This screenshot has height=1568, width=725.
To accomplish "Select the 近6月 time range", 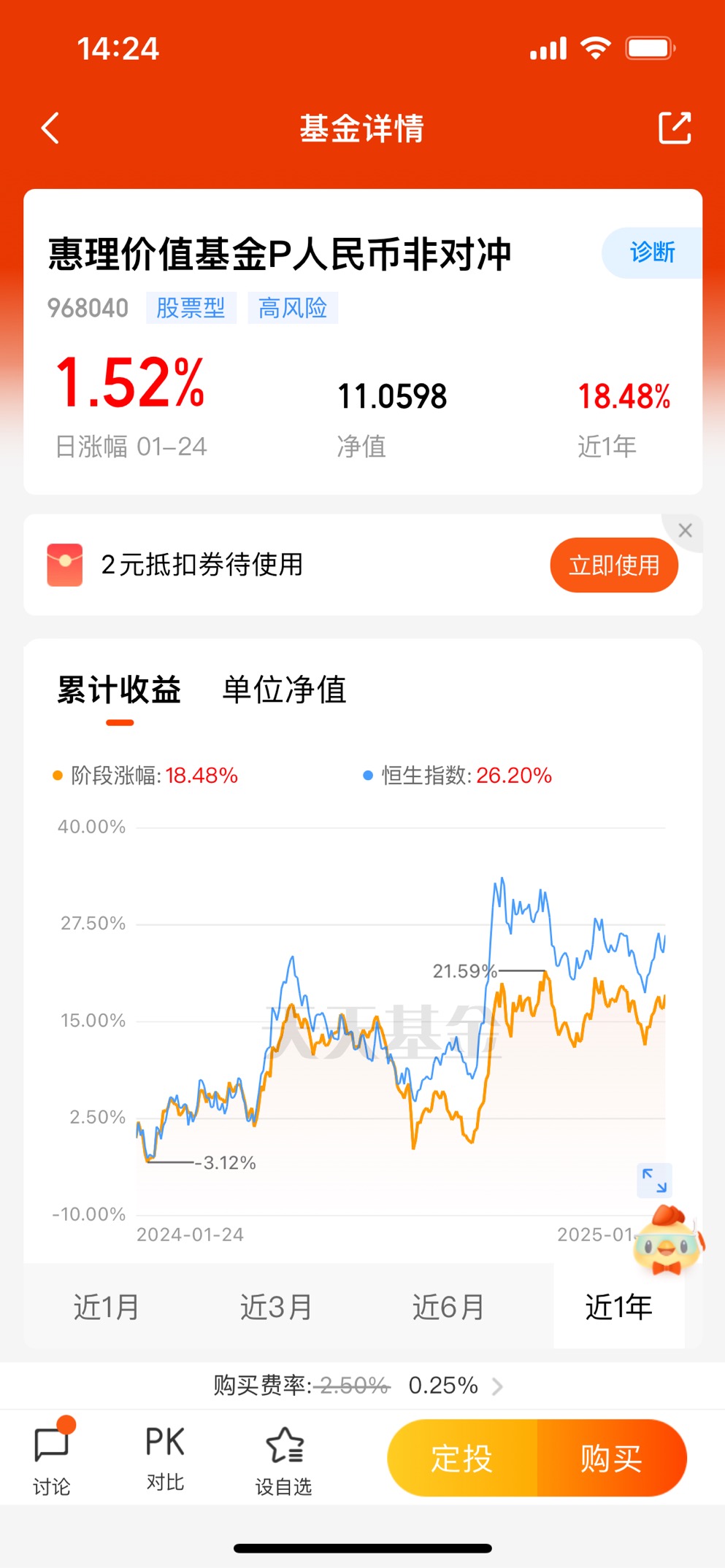I will coord(448,1307).
